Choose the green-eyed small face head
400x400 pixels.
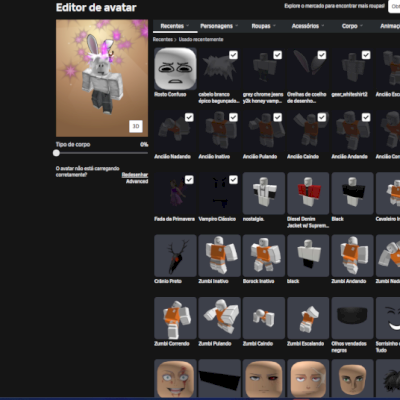point(352,378)
